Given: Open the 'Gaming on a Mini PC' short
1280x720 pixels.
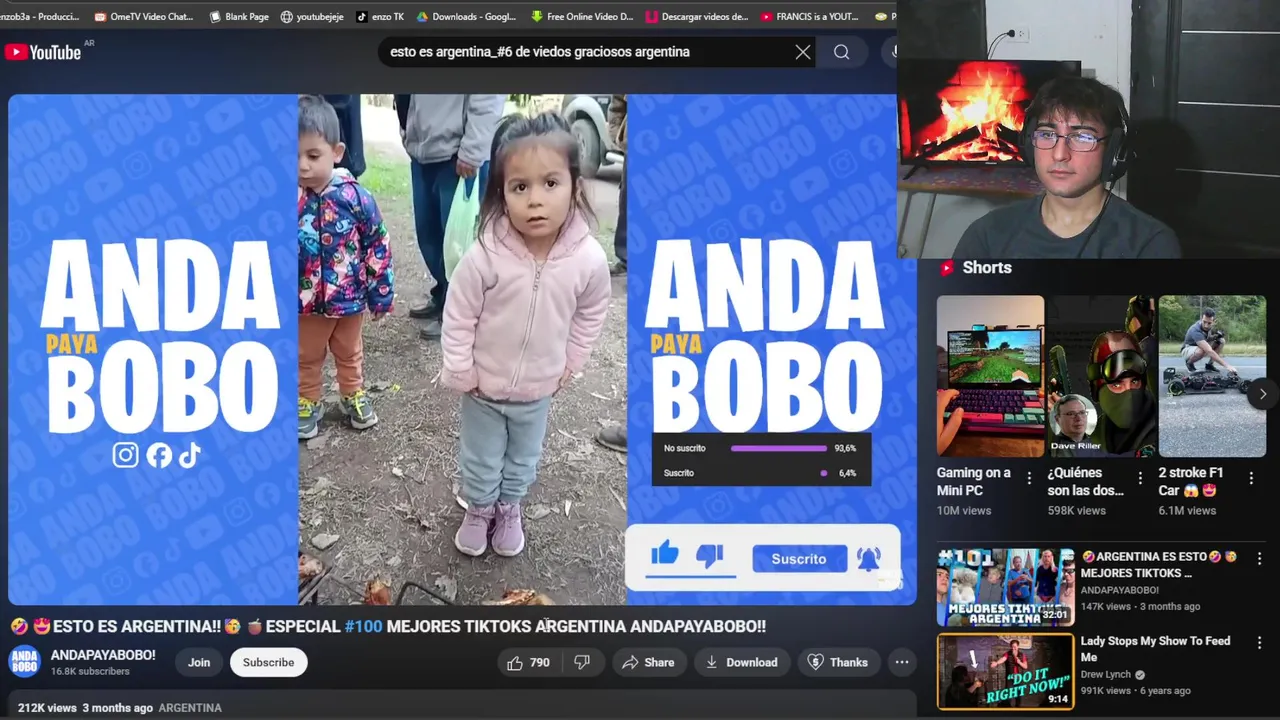Looking at the screenshot, I should (990, 376).
